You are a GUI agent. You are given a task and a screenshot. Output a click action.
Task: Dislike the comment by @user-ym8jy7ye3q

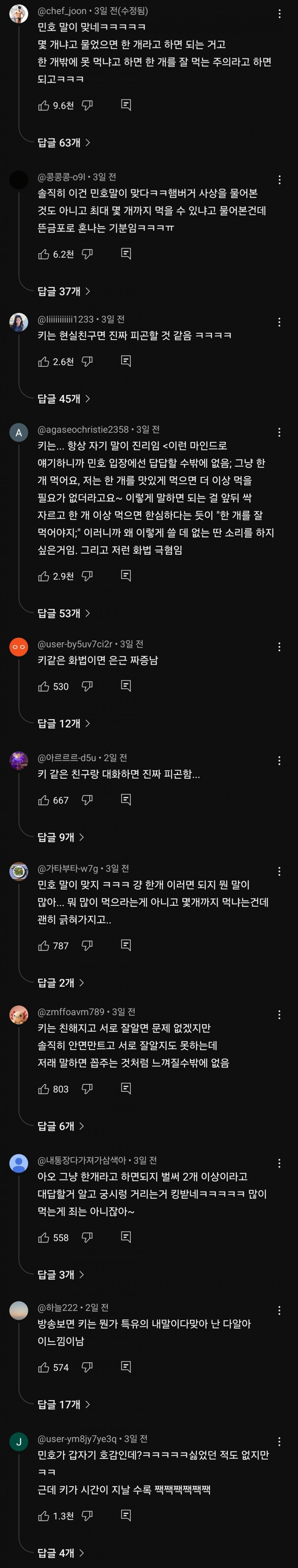87,1516
